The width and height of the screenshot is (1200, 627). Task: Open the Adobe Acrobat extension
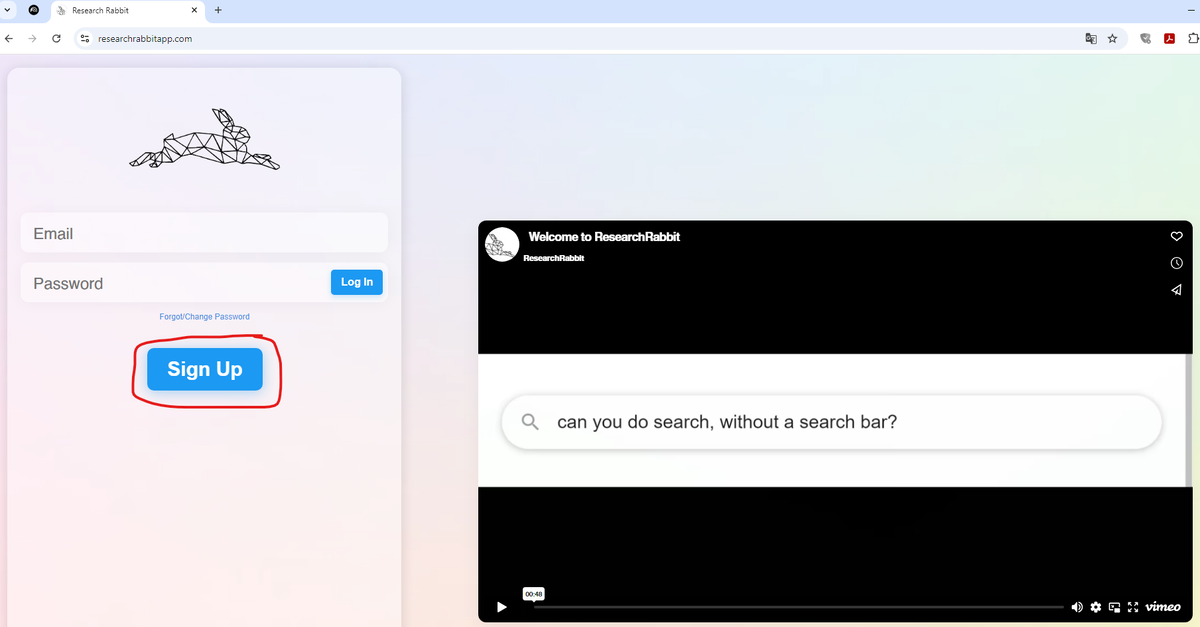1169,39
